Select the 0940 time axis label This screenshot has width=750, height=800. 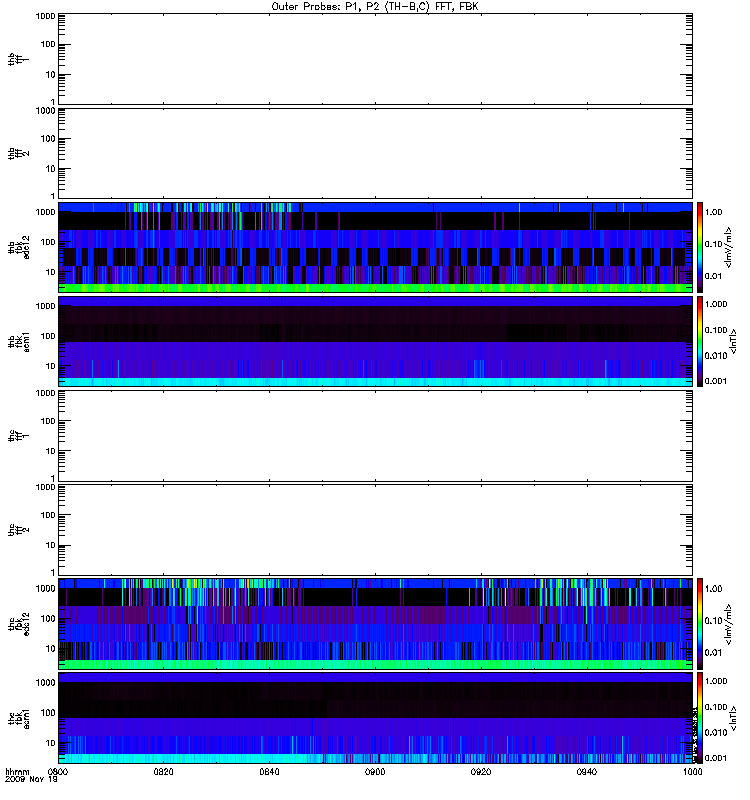coord(587,772)
